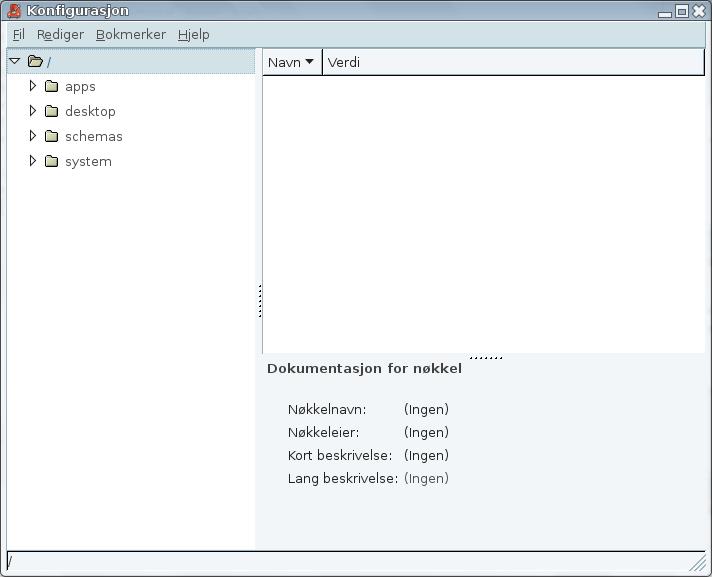
Task: Click the Nøkkelnavn: label
Action: [327, 409]
